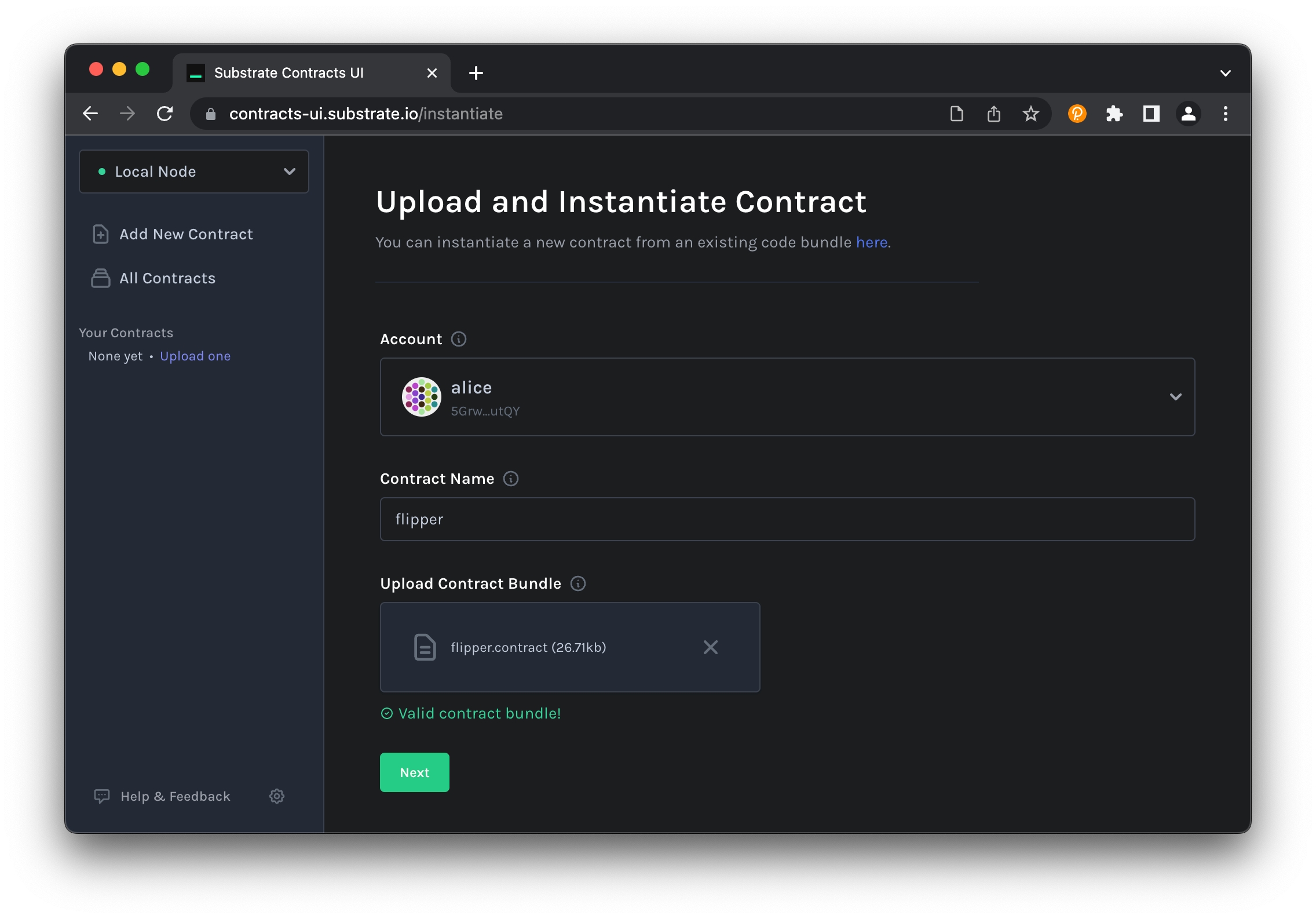Click the 'Upload one' link
This screenshot has width=1316, height=919.
195,356
